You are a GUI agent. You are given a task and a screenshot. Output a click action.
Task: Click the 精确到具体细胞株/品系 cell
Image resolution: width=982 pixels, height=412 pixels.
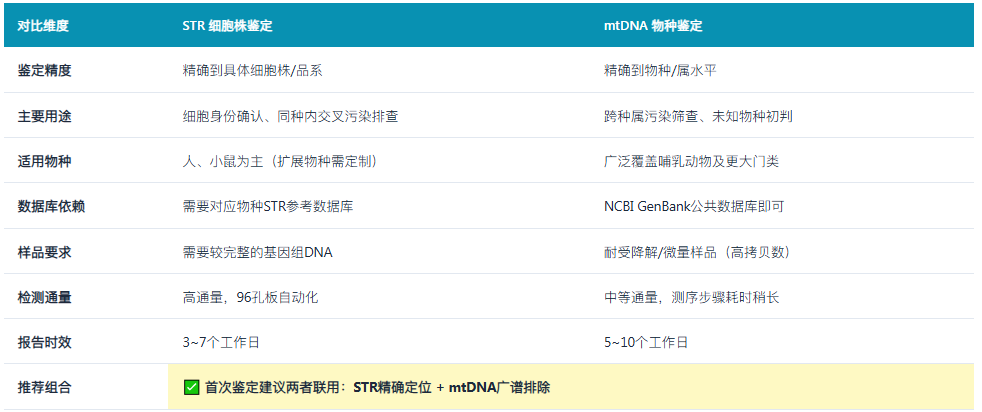coord(252,71)
